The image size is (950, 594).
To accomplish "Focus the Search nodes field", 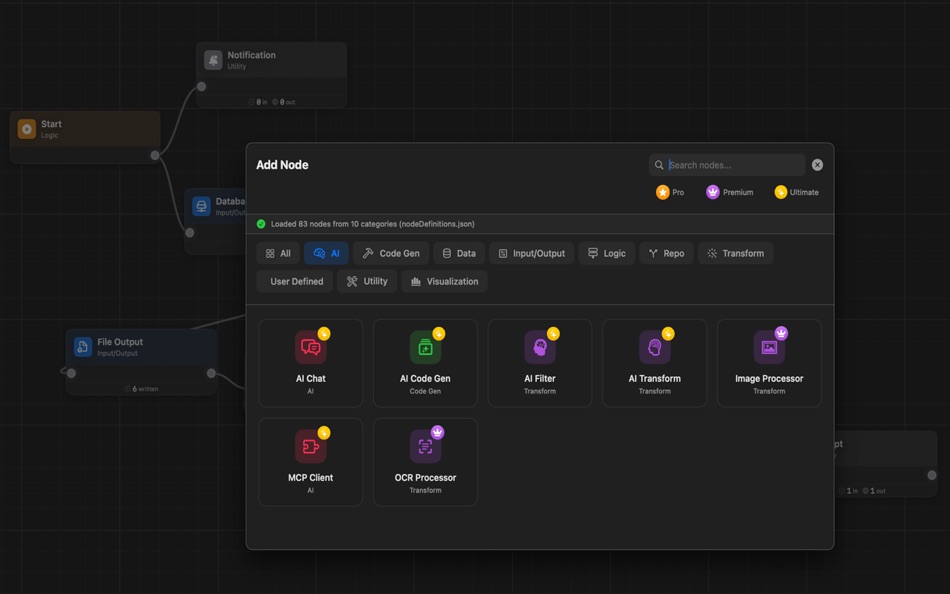I will [727, 165].
